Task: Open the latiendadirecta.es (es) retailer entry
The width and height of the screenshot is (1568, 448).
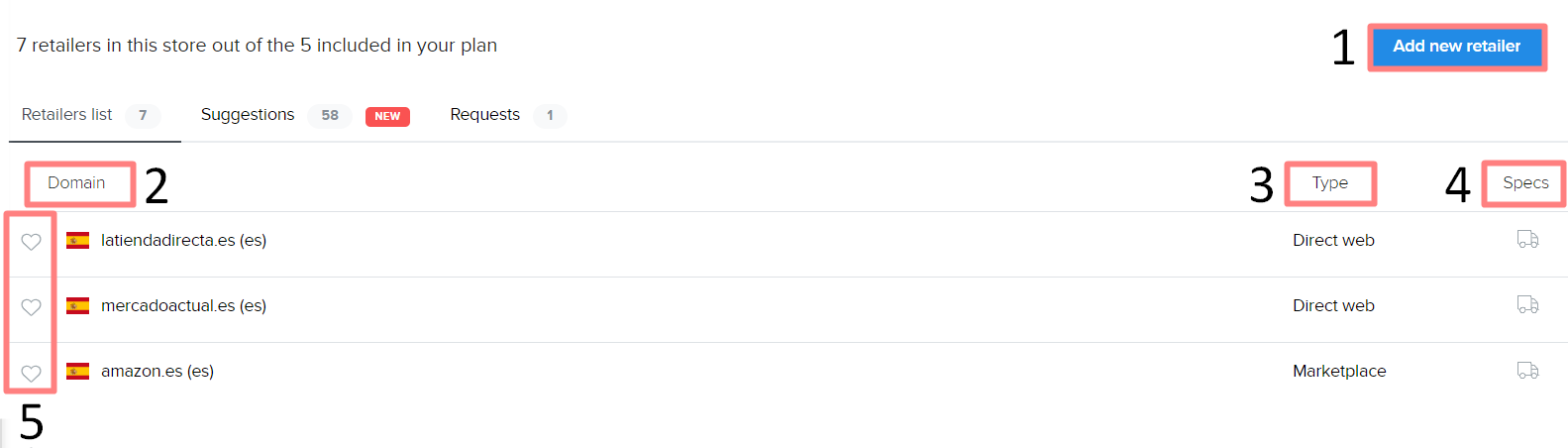Action: (x=183, y=240)
